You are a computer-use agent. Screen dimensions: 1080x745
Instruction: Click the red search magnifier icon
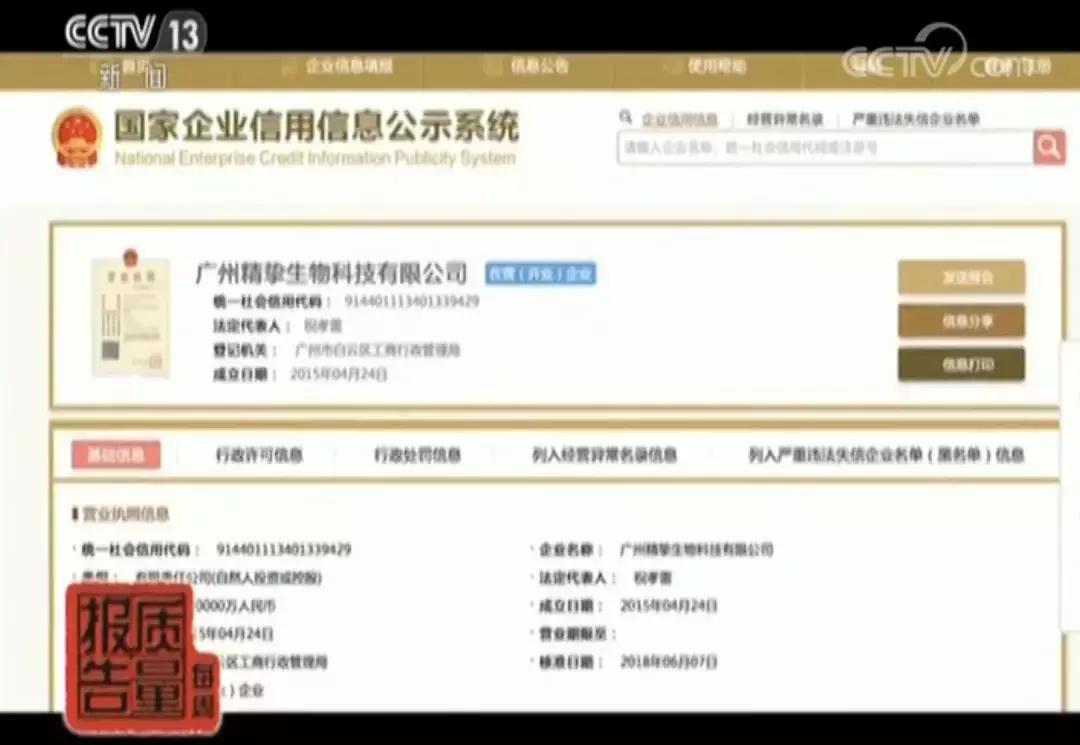(x=1049, y=147)
